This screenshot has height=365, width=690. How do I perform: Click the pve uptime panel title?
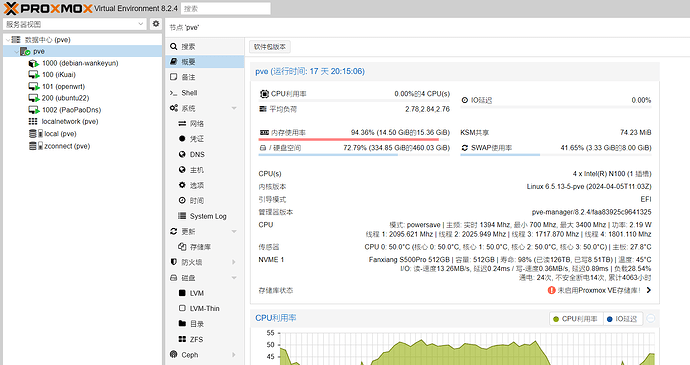[310, 71]
